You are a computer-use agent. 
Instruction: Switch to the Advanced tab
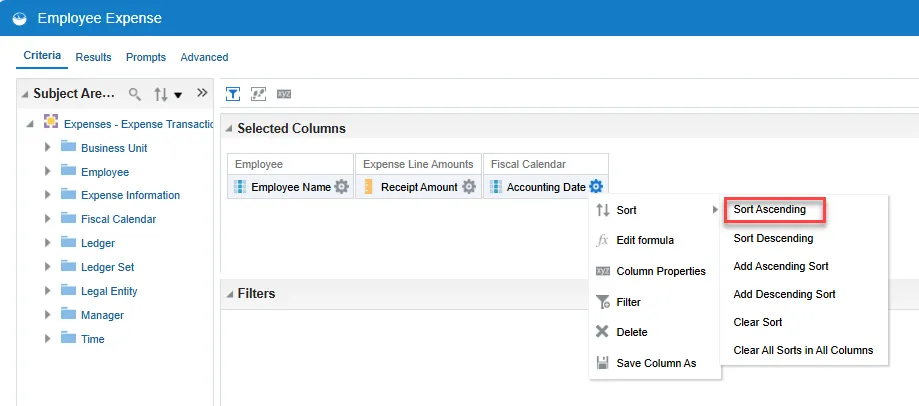coord(204,57)
